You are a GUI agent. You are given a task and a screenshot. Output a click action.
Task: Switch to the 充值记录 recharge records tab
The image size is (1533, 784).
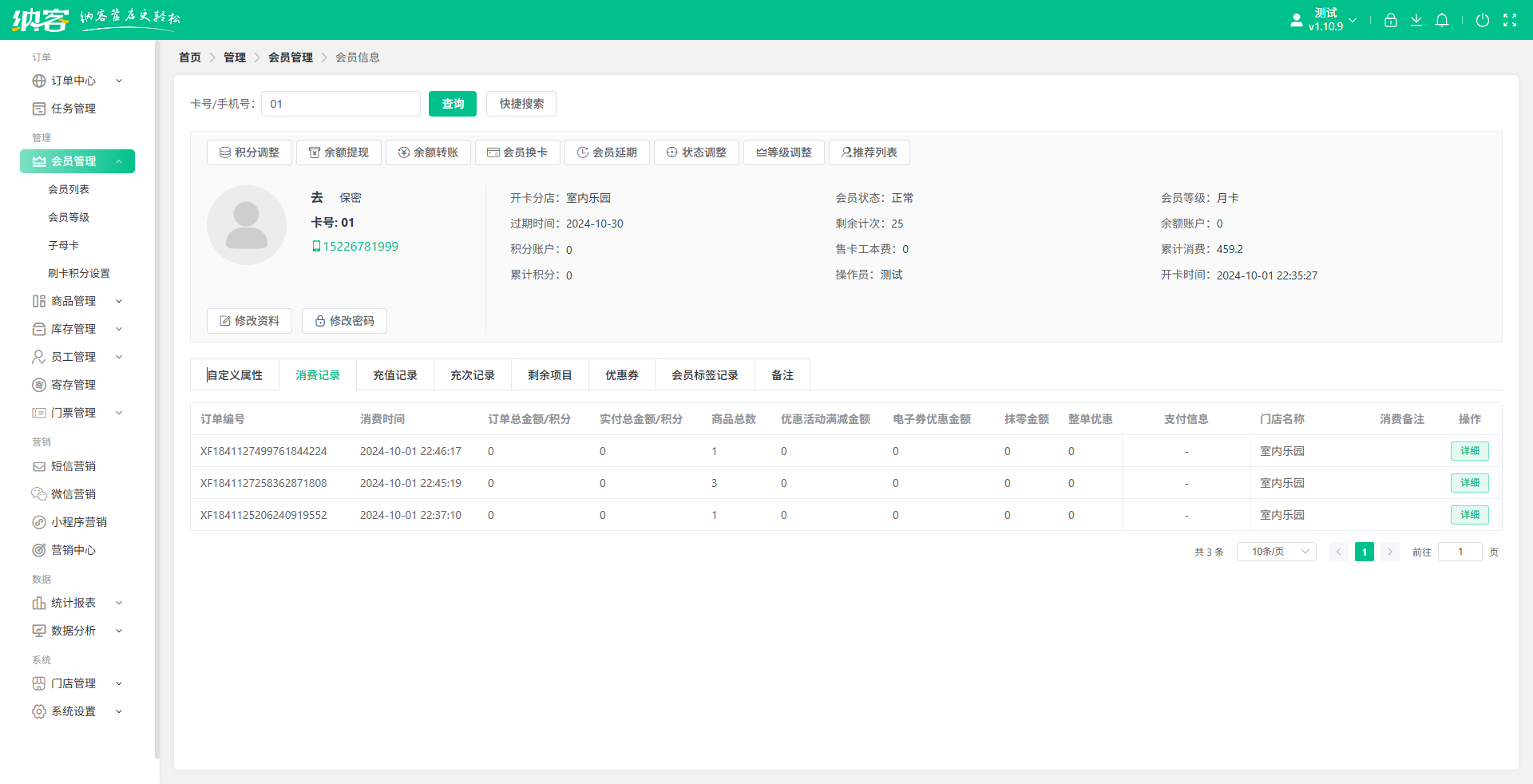click(394, 374)
